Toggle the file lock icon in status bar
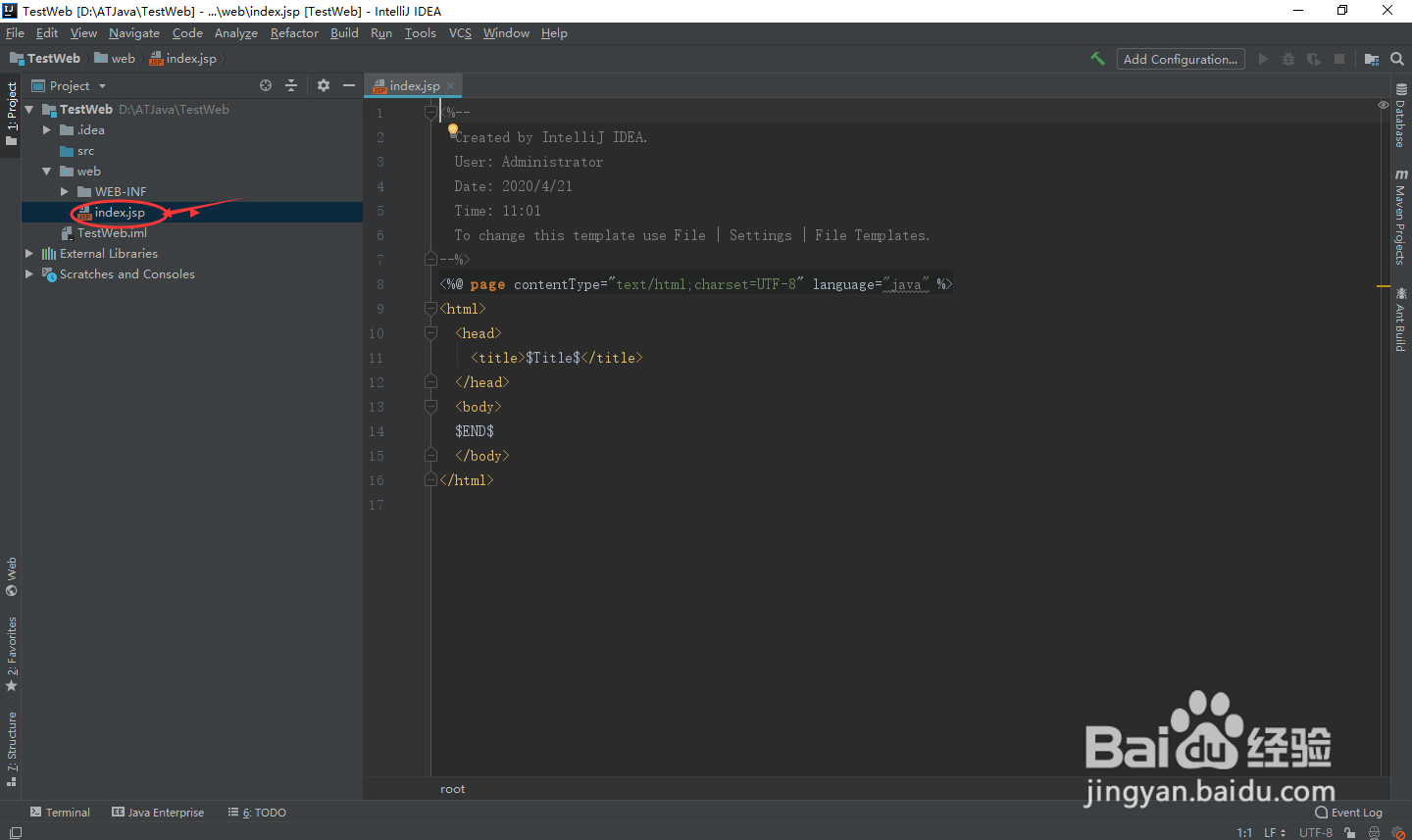The height and width of the screenshot is (840, 1412). click(1349, 832)
